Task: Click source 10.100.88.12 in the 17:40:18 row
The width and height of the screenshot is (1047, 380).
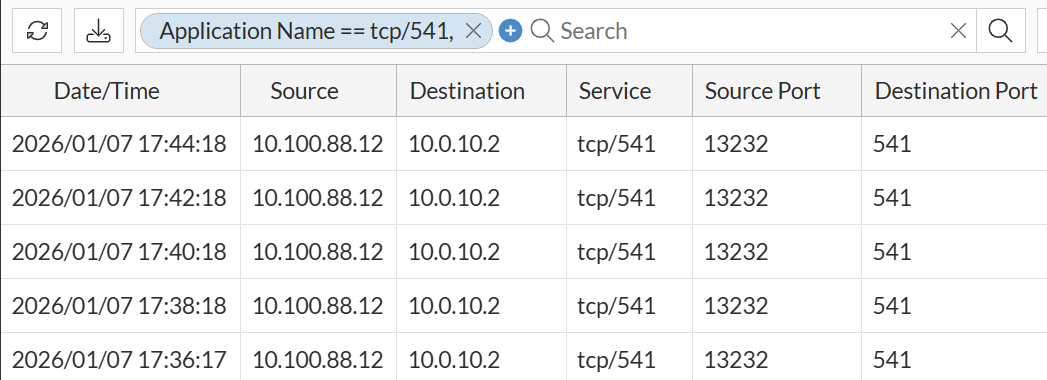Action: [x=318, y=252]
